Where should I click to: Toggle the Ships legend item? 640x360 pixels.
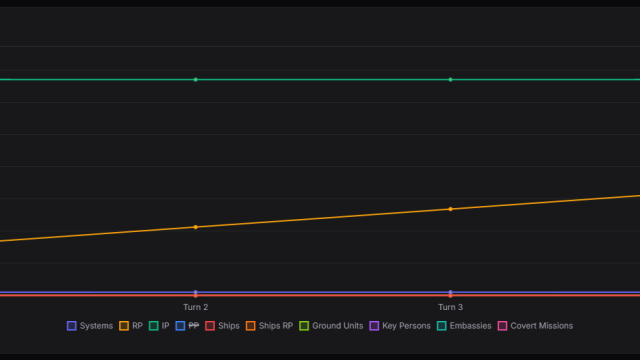222,326
